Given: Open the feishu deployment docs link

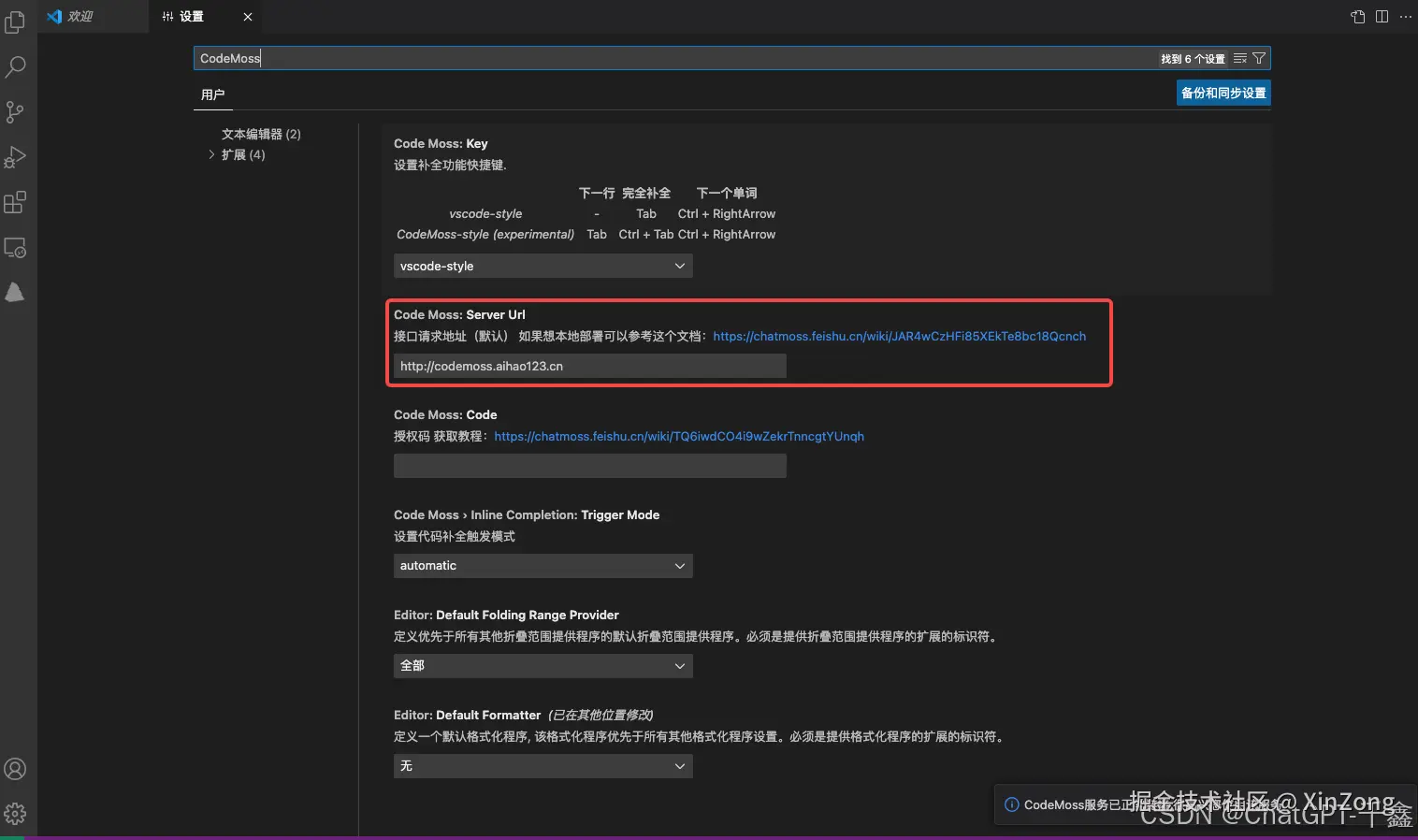Looking at the screenshot, I should tap(899, 336).
